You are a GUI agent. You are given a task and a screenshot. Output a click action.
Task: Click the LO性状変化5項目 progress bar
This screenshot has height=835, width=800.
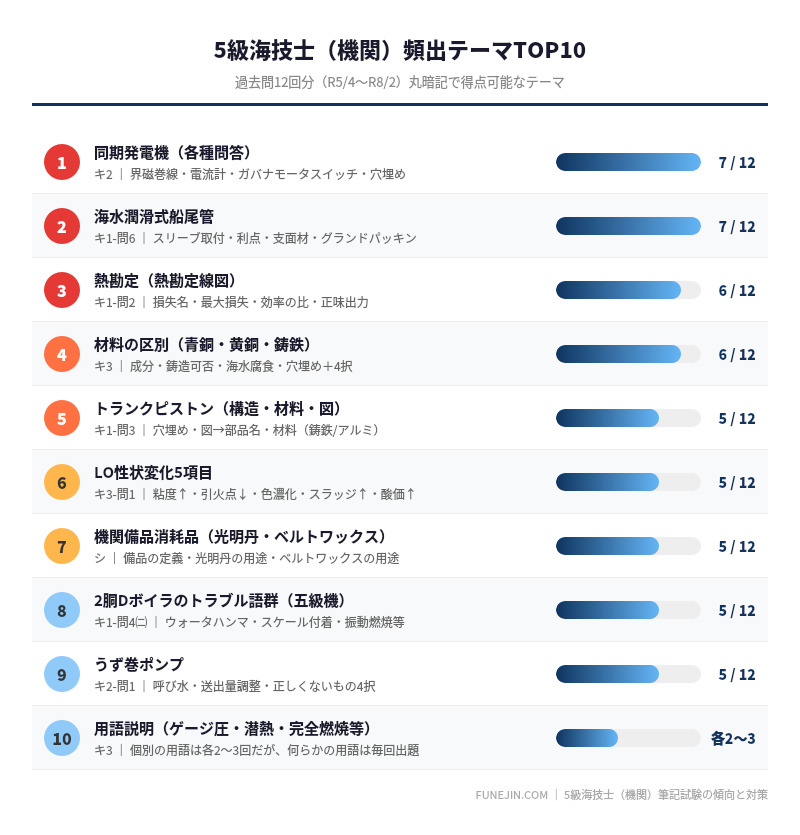(628, 482)
